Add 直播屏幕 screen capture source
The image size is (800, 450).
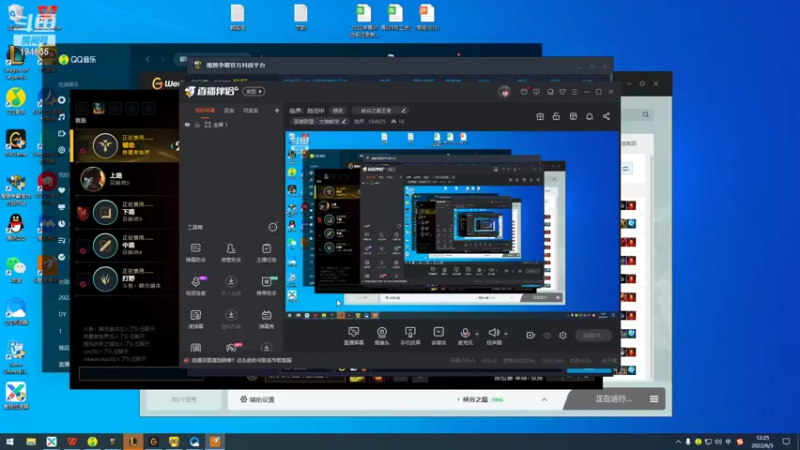click(x=354, y=336)
